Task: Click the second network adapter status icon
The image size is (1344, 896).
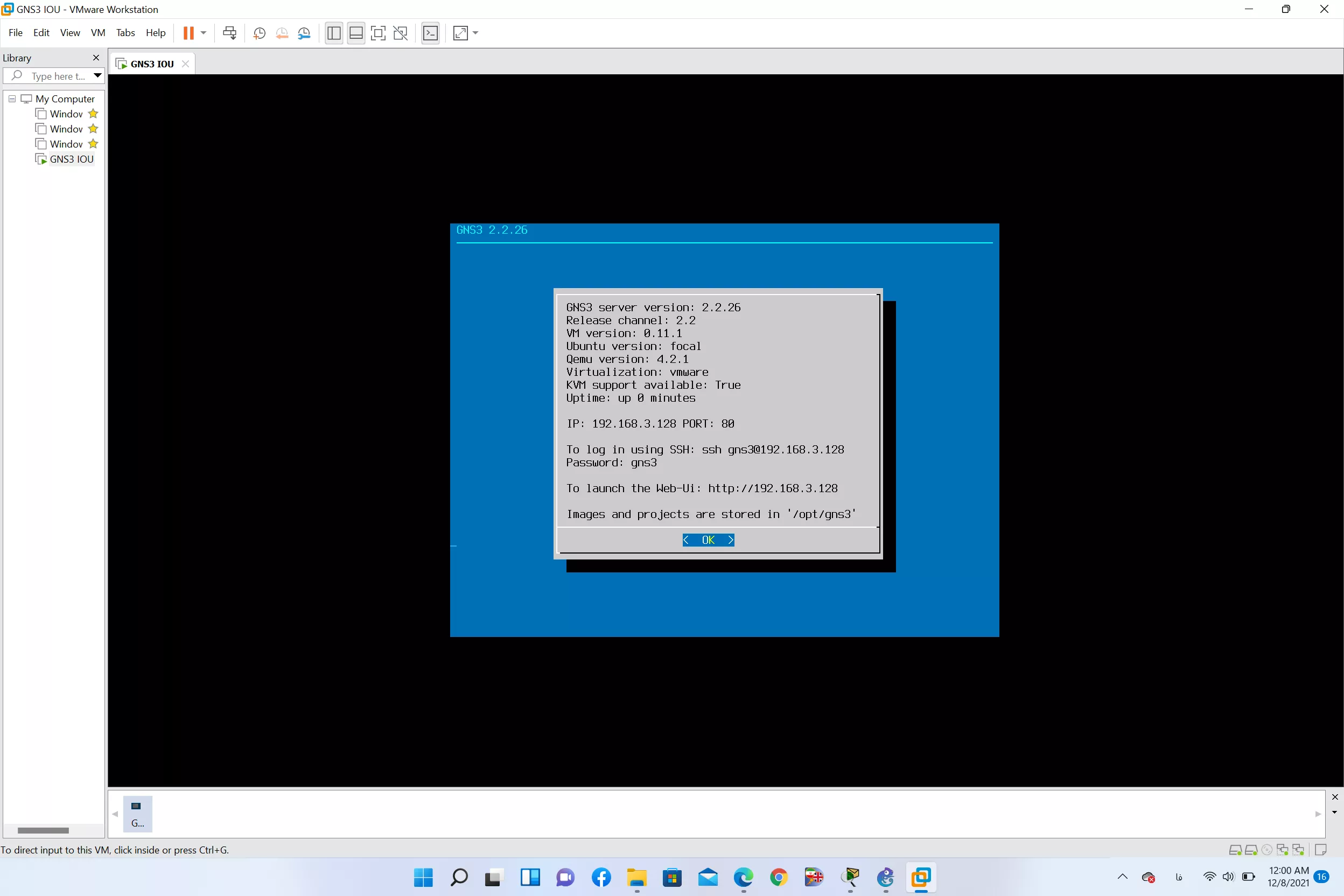Action: (1298, 850)
